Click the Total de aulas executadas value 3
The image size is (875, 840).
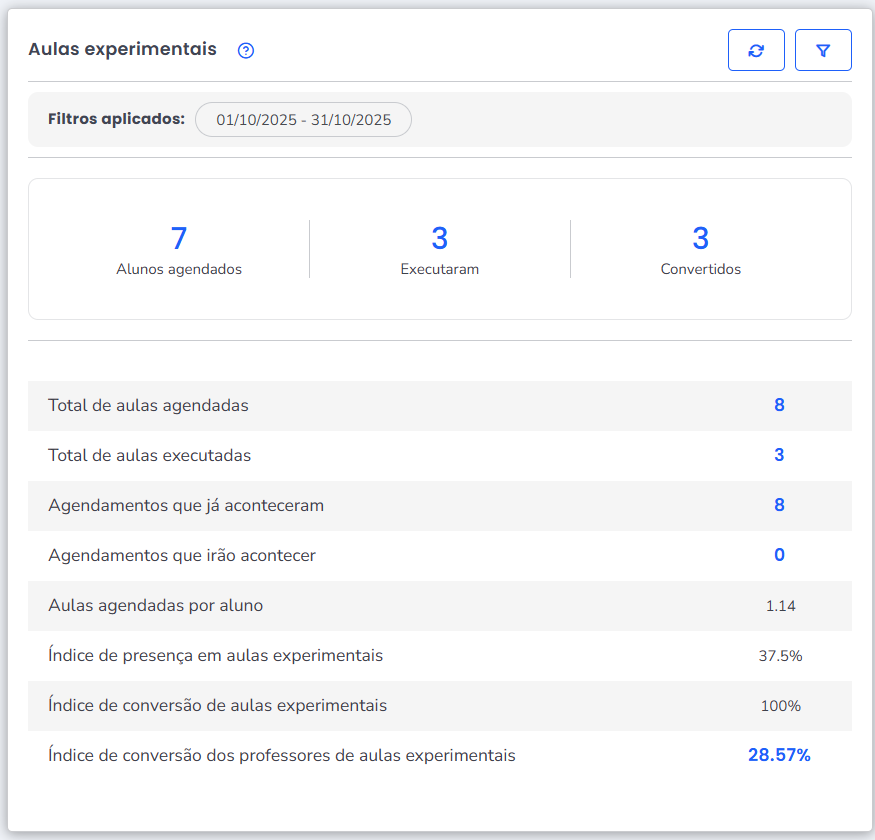(779, 455)
